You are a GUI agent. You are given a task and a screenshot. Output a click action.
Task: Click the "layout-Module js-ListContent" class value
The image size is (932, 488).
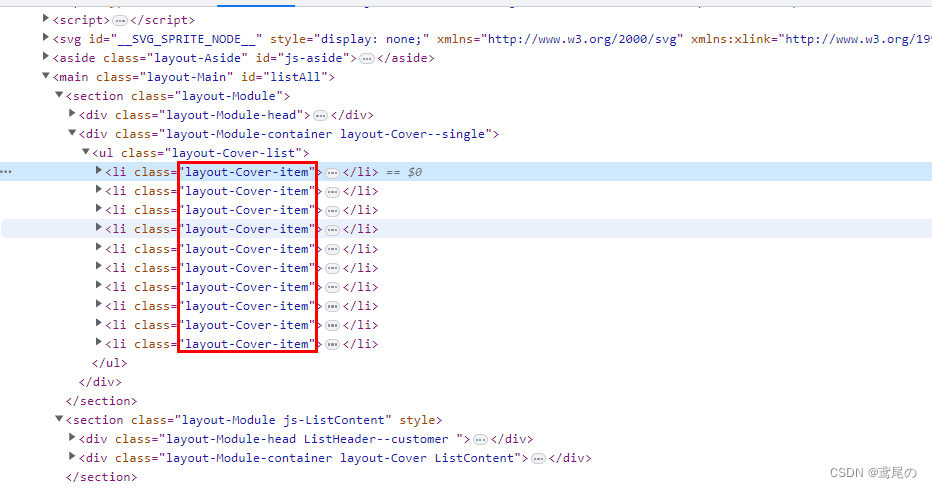coord(284,420)
